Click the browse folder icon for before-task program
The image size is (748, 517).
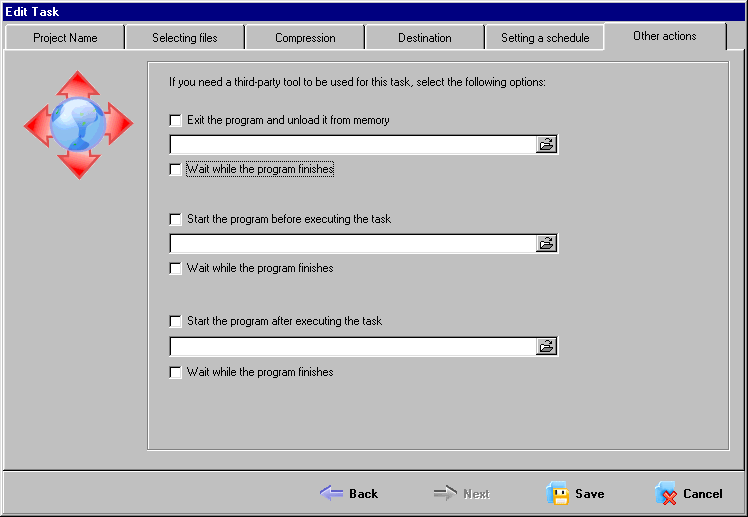[x=546, y=243]
